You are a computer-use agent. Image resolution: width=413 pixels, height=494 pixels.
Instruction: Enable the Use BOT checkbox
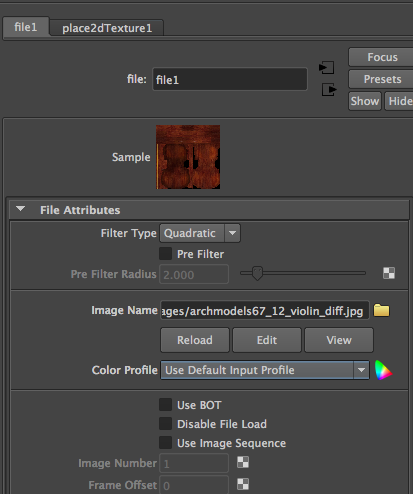tap(165, 405)
